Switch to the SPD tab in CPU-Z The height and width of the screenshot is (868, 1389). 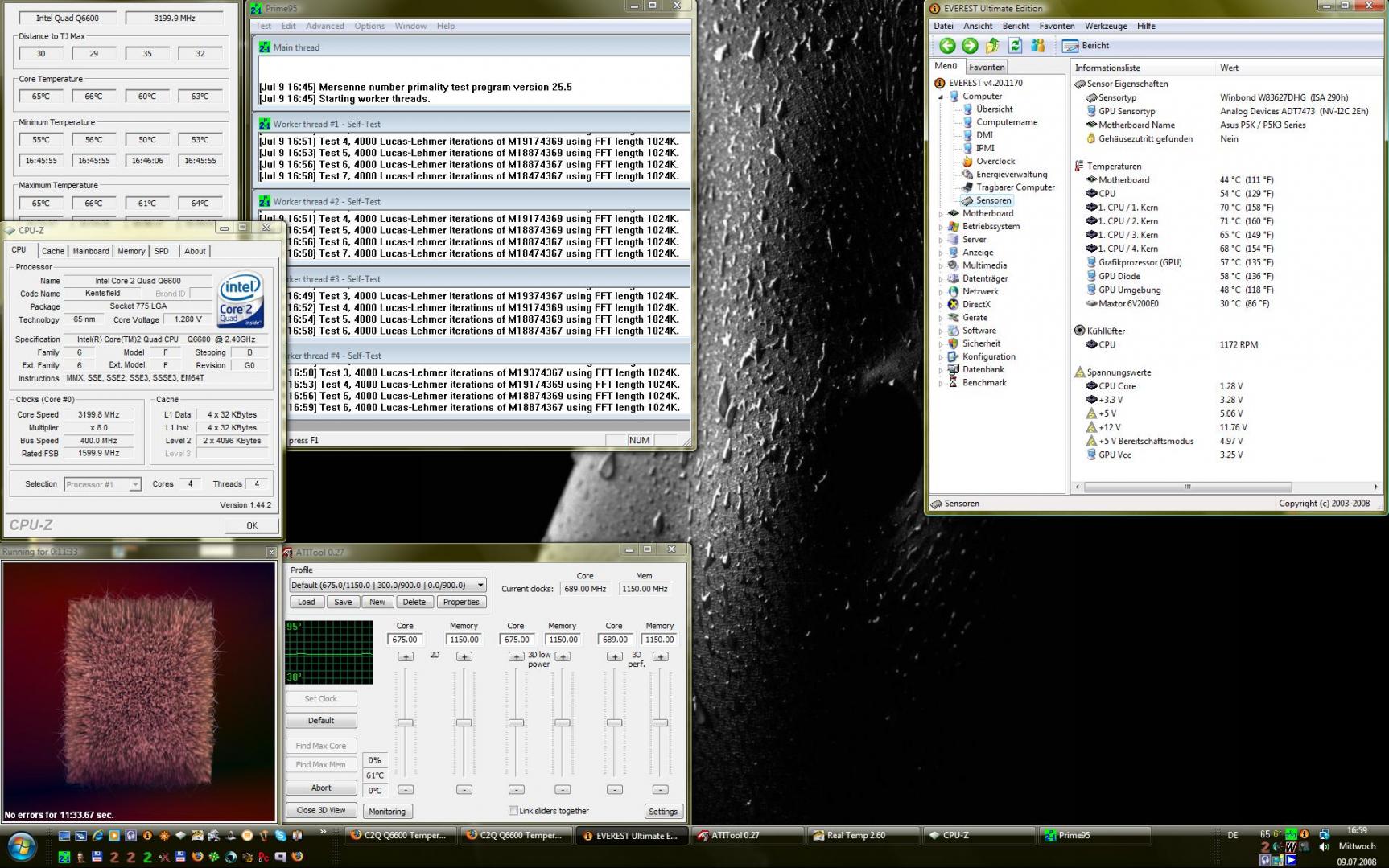pyautogui.click(x=162, y=251)
